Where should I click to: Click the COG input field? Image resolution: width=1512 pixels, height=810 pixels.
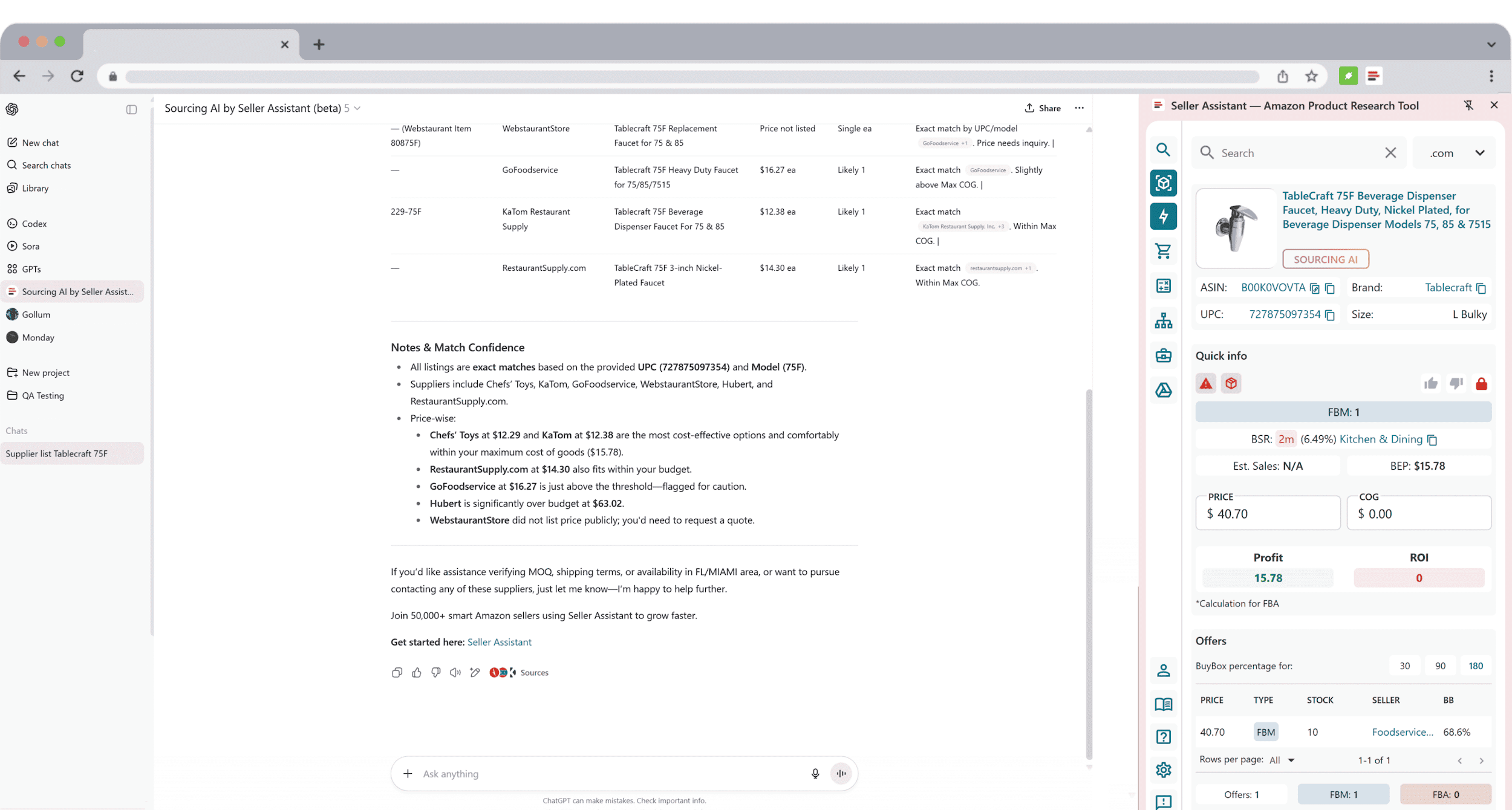click(x=1418, y=514)
